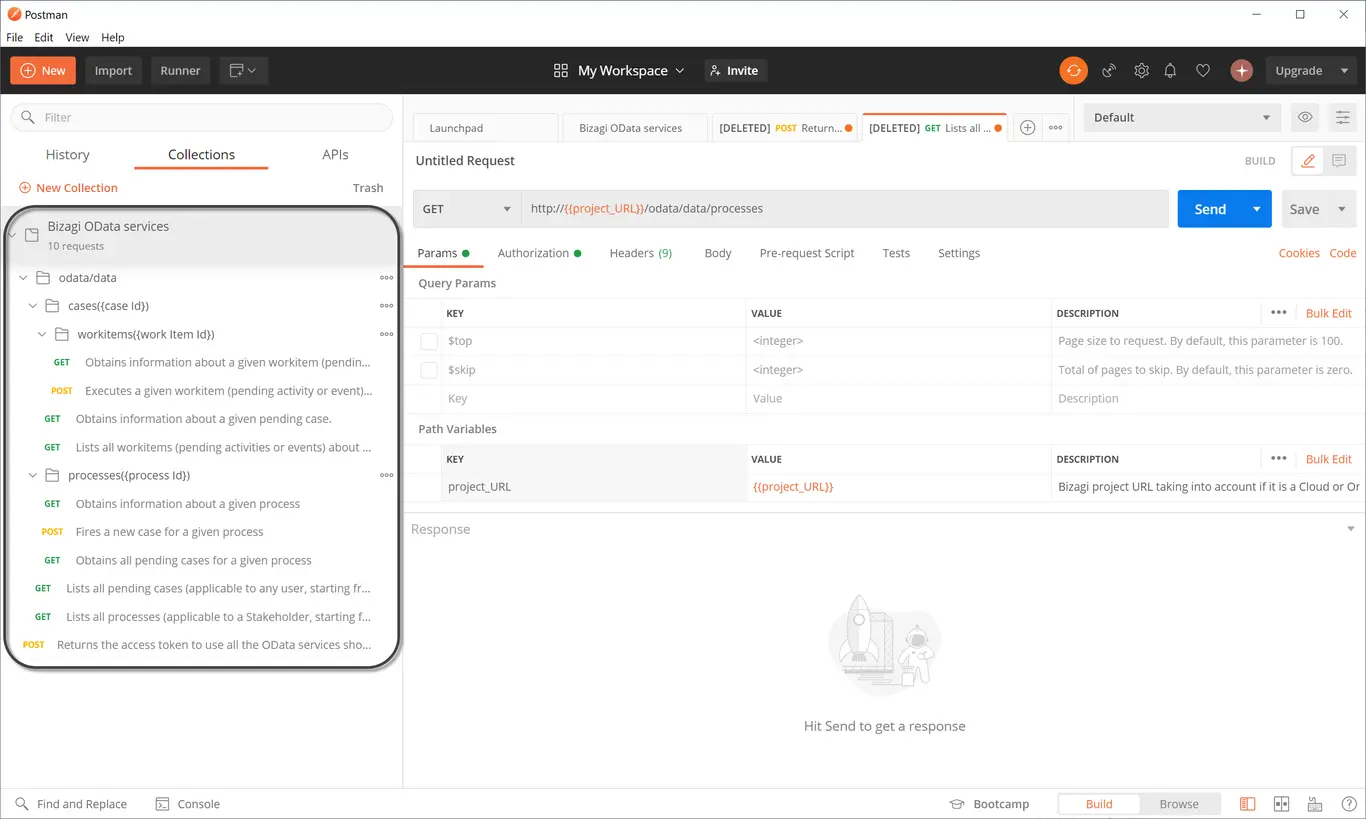Enable the $skip query parameter checkbox
Image resolution: width=1366 pixels, height=819 pixels.
[429, 370]
